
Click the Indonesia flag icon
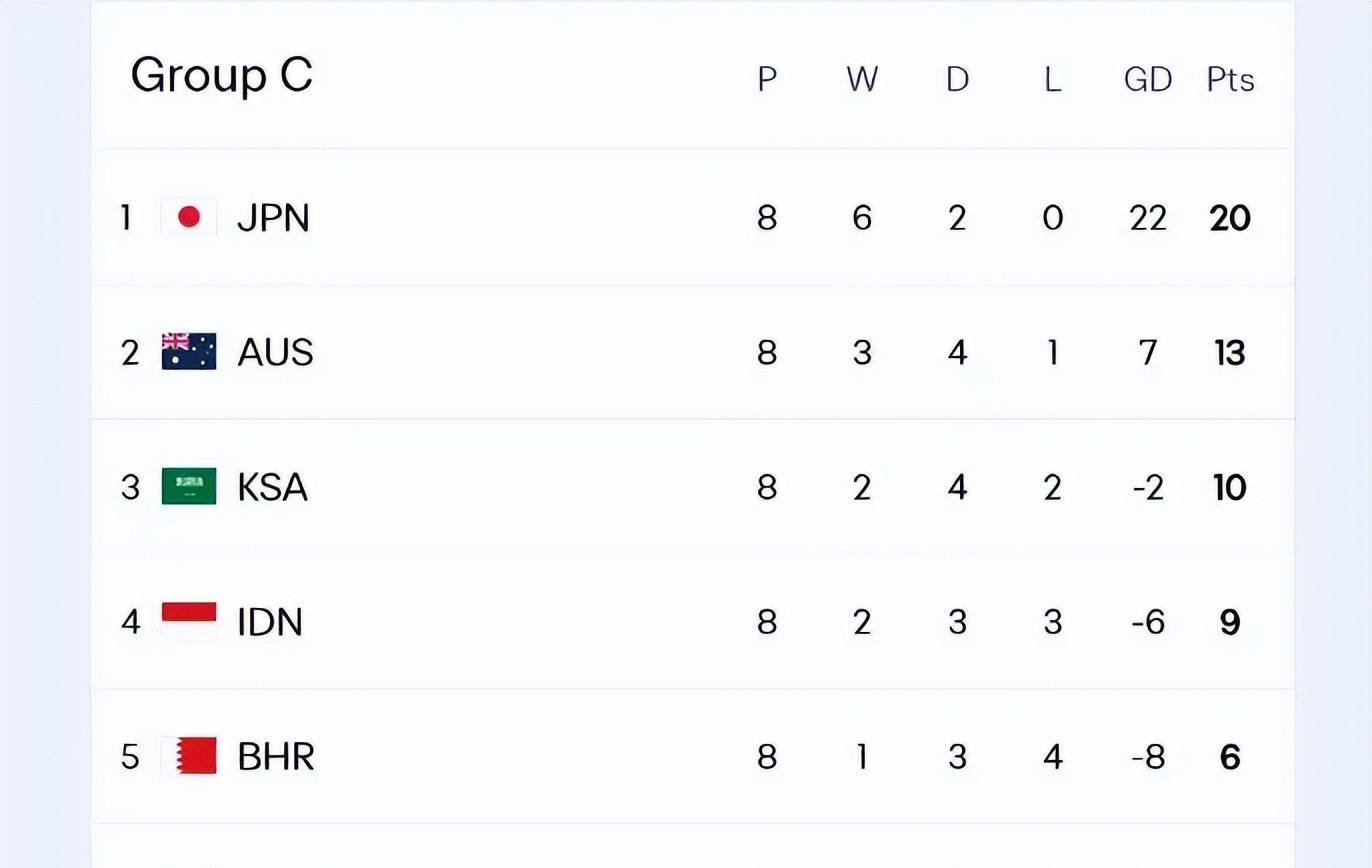188,621
